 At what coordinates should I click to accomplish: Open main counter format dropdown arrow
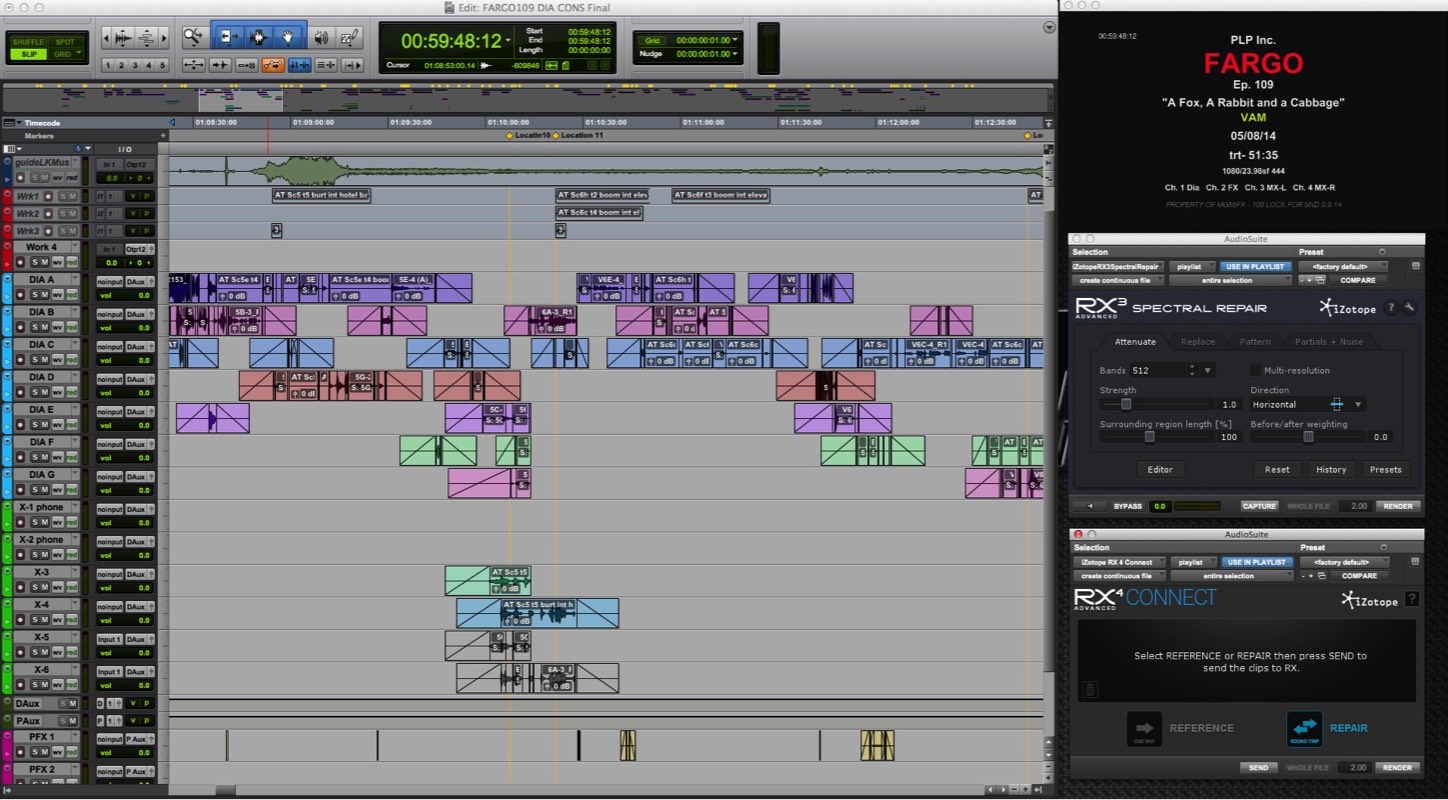[x=508, y=40]
